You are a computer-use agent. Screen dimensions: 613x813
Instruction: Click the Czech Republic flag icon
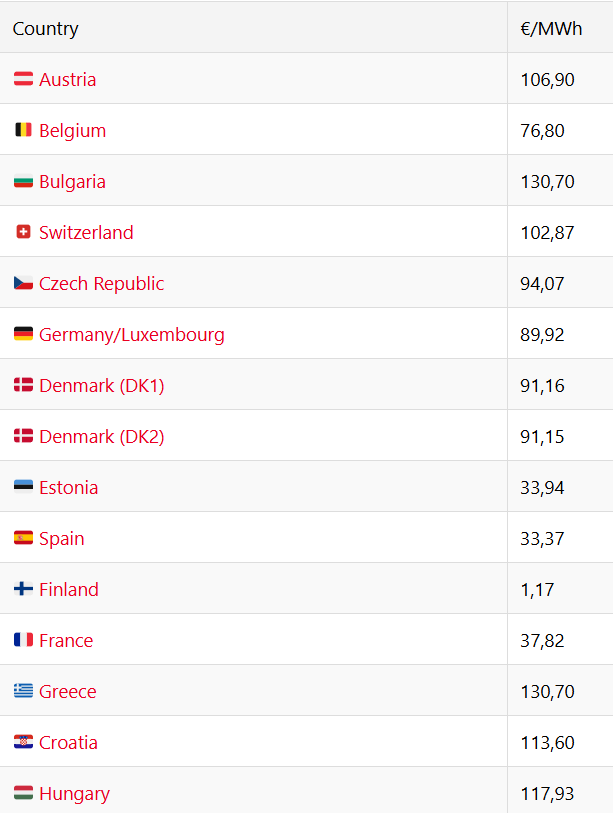[x=23, y=283]
